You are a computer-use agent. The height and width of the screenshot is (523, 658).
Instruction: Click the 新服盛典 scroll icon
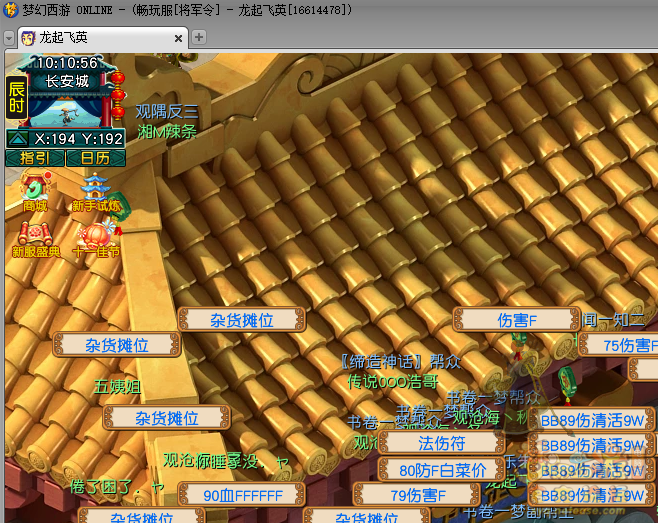coord(35,238)
